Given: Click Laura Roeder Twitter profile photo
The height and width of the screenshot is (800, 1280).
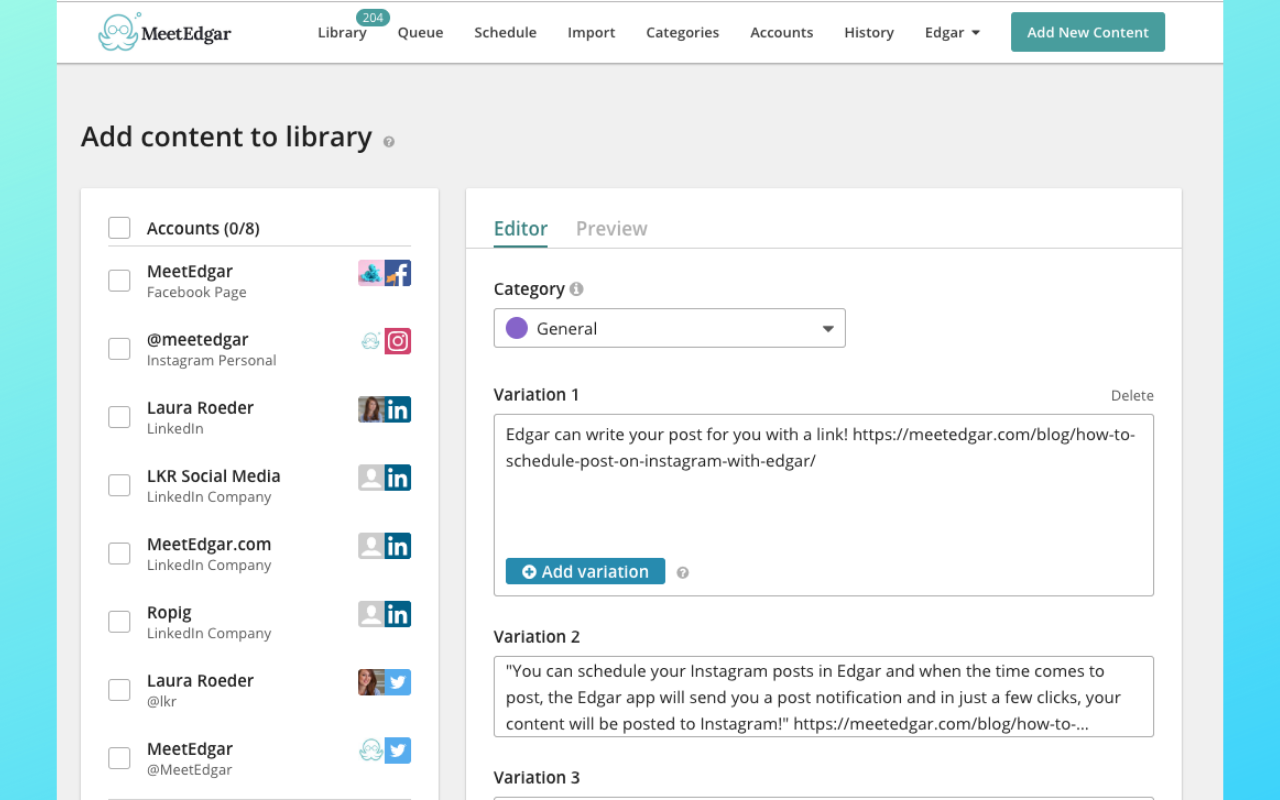Looking at the screenshot, I should [371, 682].
